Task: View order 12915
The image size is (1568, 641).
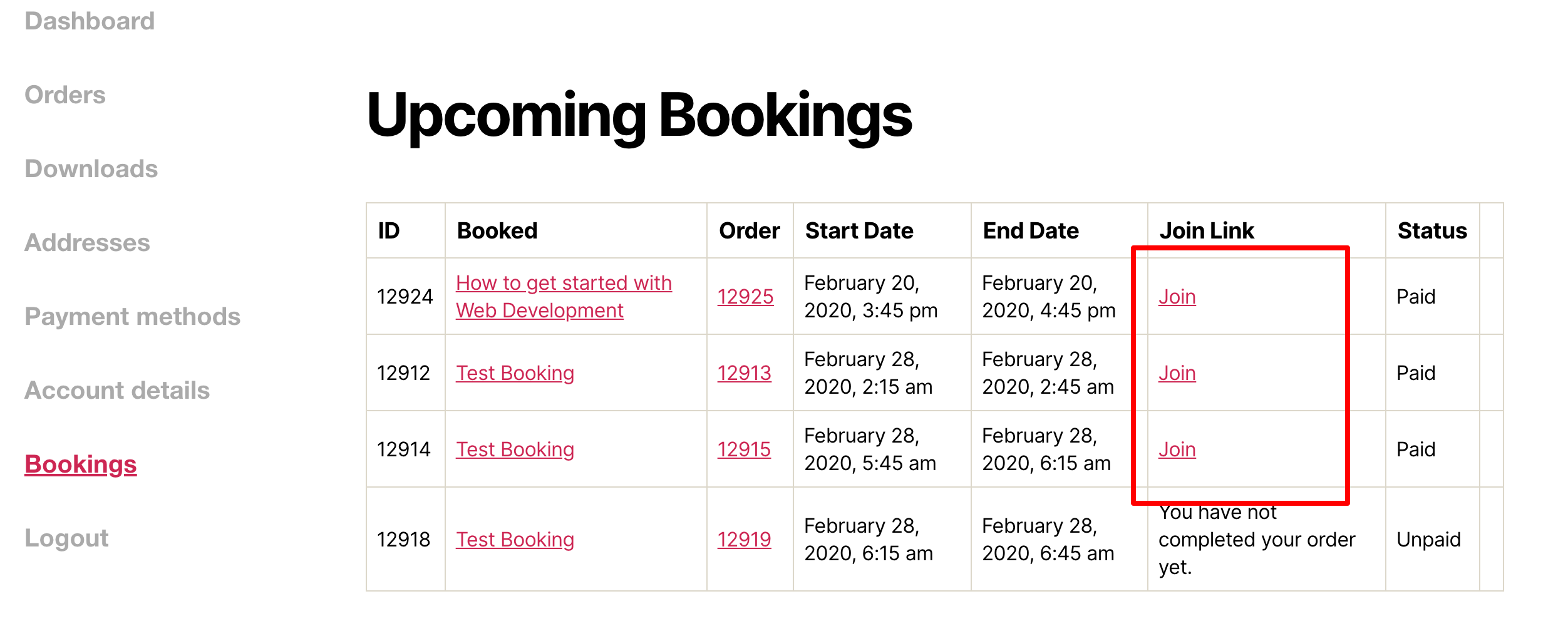Action: (x=744, y=449)
